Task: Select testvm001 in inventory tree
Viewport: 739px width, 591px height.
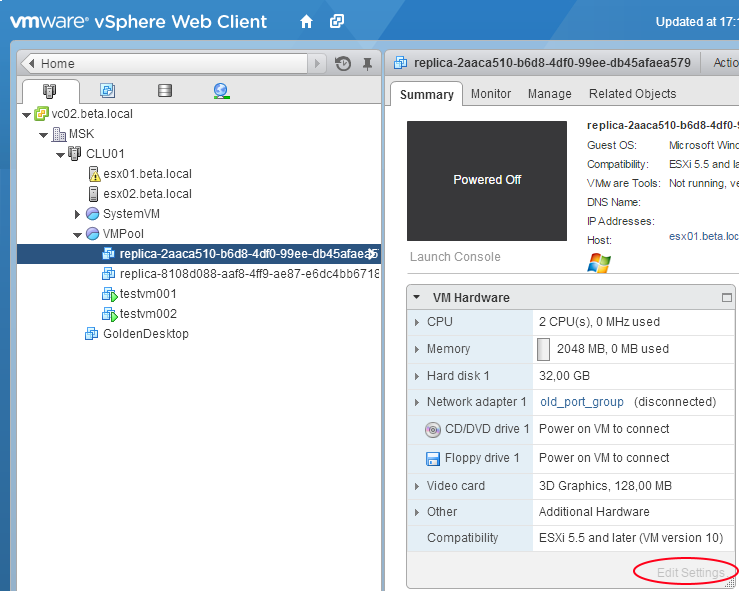Action: [x=148, y=294]
